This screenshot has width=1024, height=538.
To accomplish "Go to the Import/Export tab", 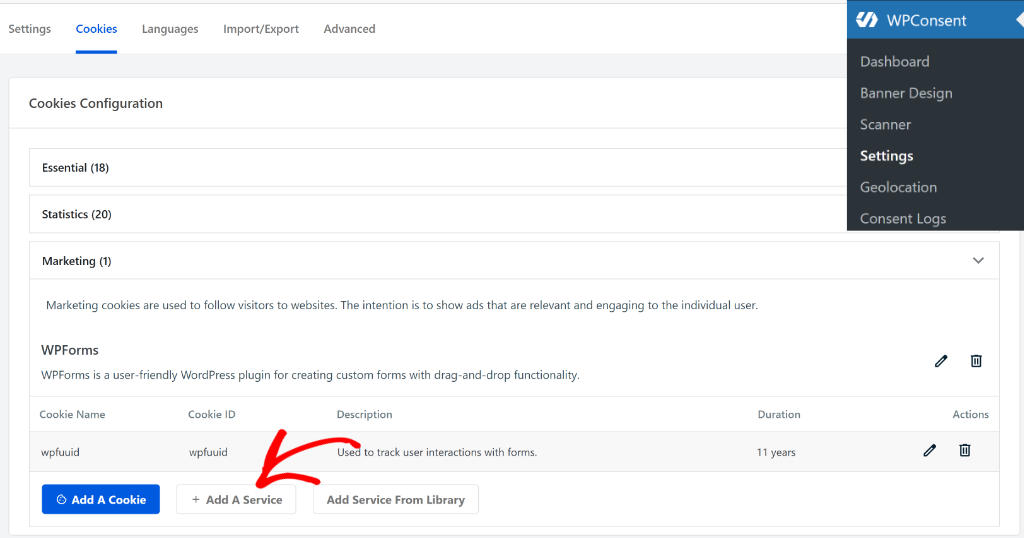I will click(261, 29).
